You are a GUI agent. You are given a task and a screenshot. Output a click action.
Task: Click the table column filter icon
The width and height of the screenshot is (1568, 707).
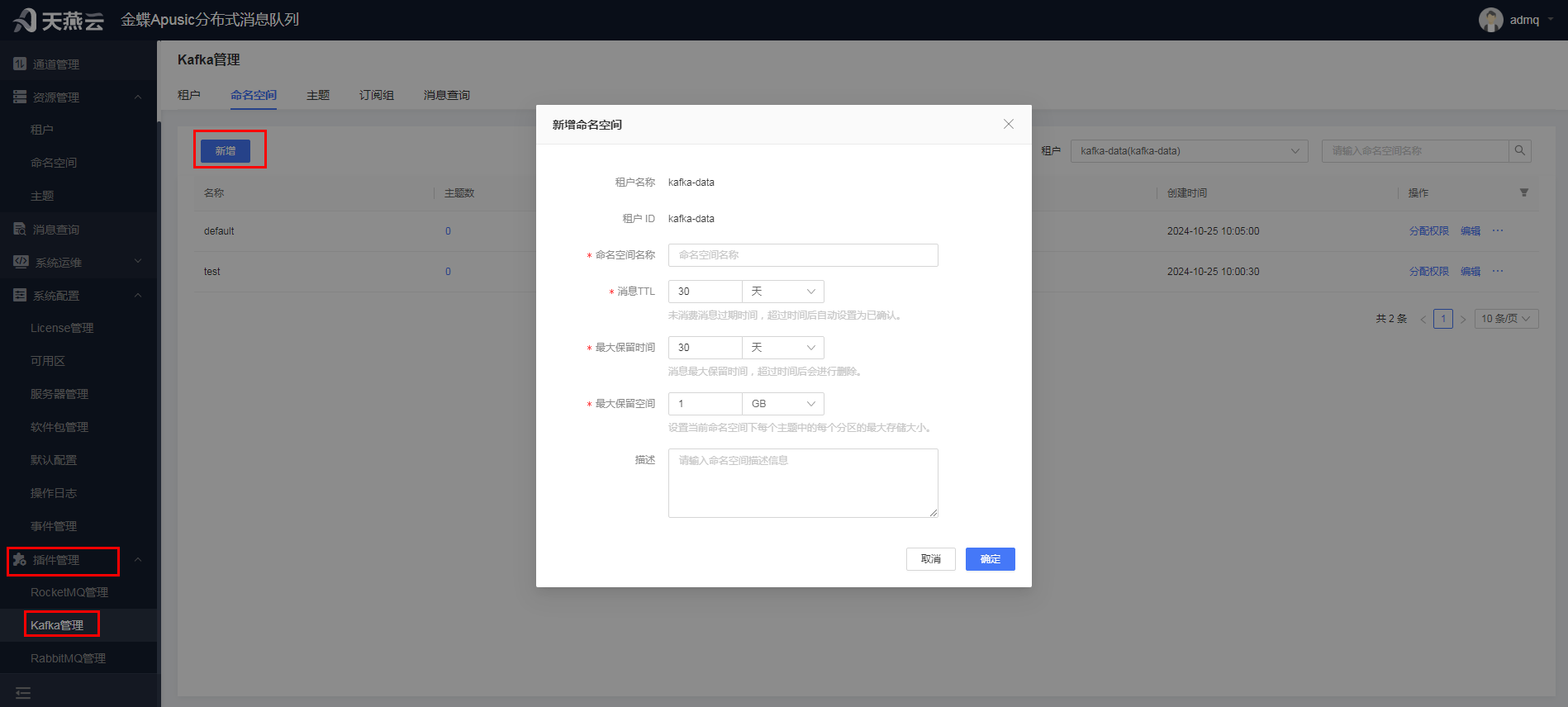pyautogui.click(x=1523, y=192)
